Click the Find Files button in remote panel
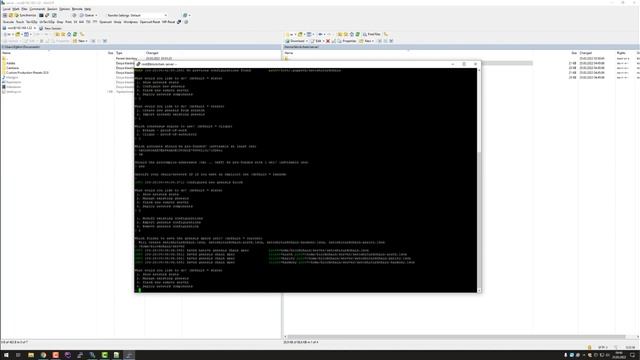640x360 pixels. tap(371, 34)
